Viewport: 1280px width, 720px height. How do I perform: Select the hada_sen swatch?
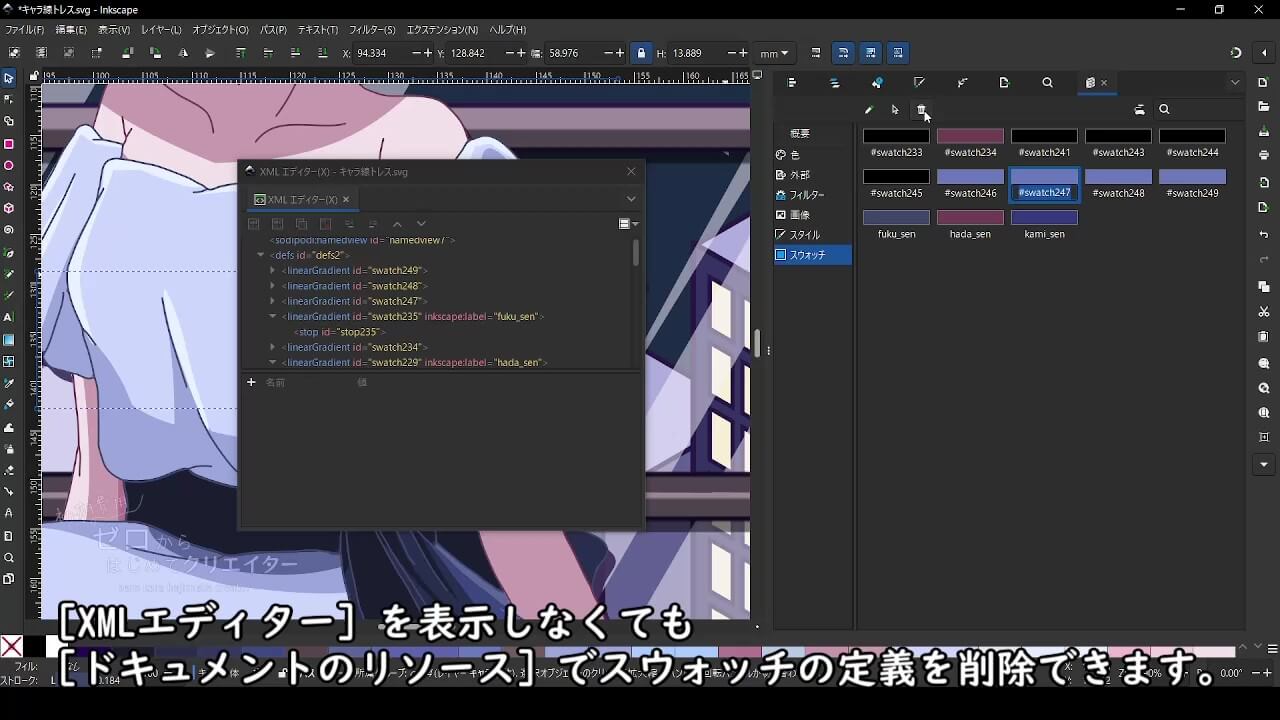pos(970,224)
